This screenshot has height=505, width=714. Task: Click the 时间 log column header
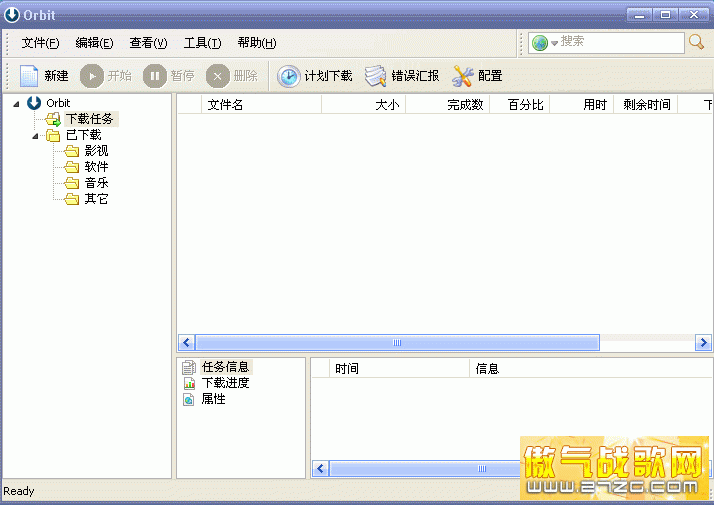click(x=399, y=368)
